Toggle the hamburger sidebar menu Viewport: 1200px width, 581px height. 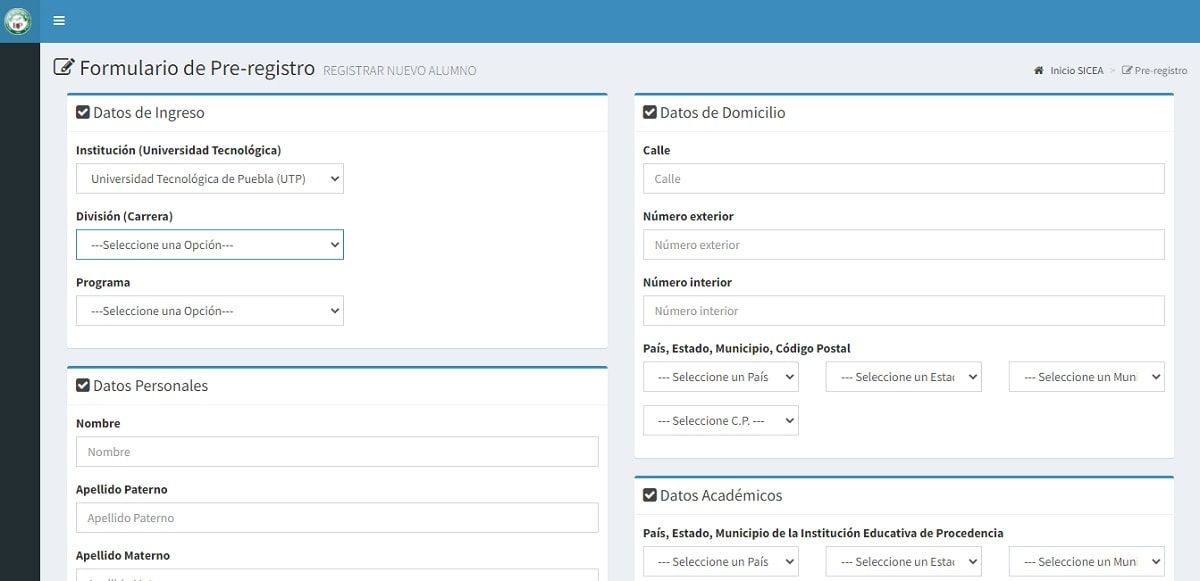coord(59,21)
